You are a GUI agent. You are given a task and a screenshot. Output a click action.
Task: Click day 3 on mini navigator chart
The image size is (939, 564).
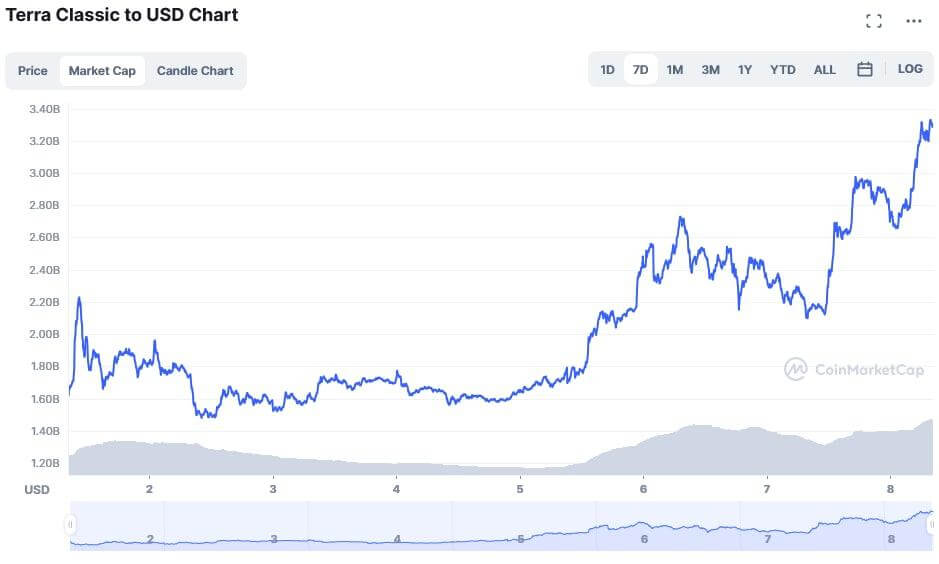(x=274, y=539)
